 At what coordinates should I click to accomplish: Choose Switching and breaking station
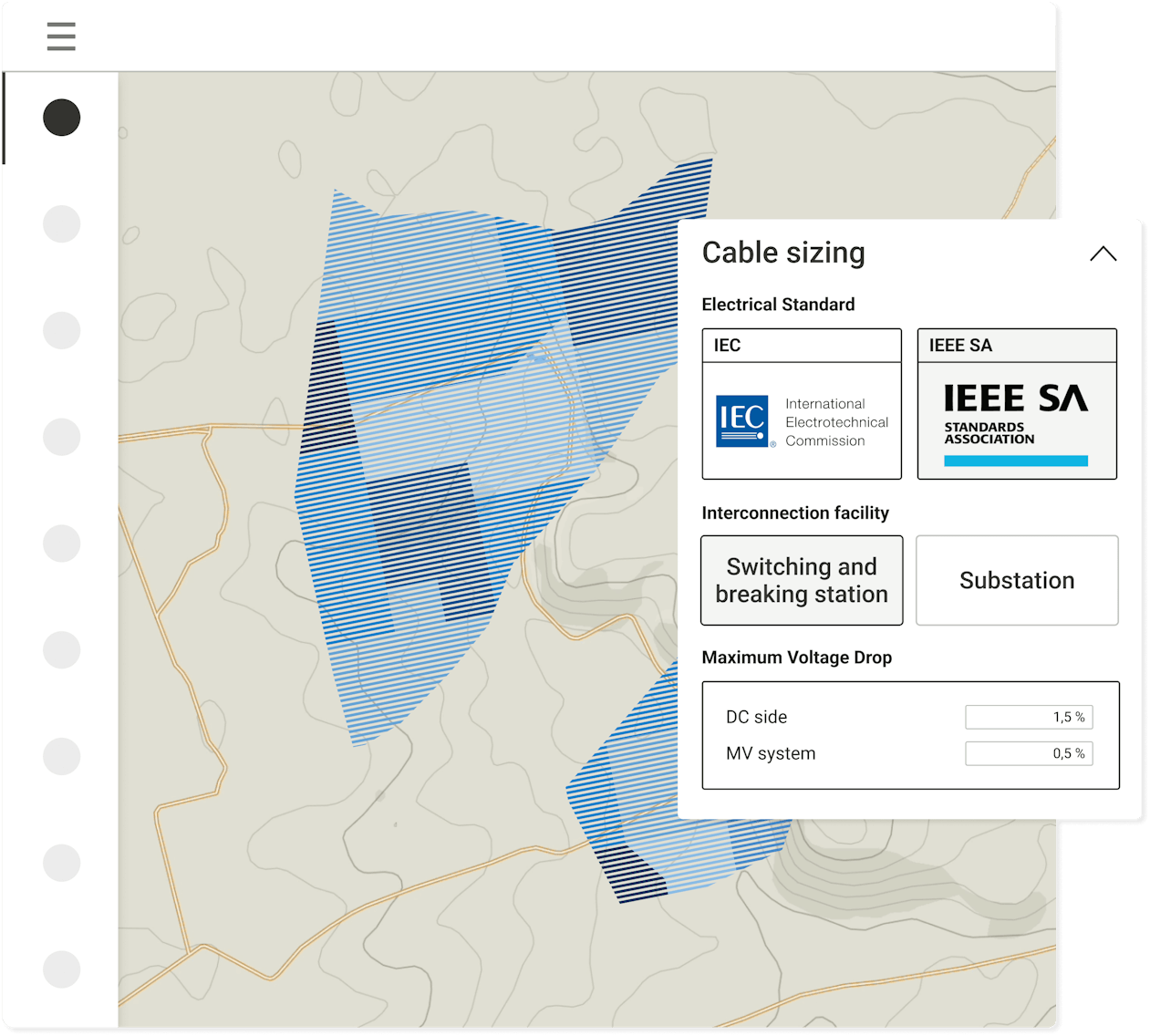[x=802, y=581]
